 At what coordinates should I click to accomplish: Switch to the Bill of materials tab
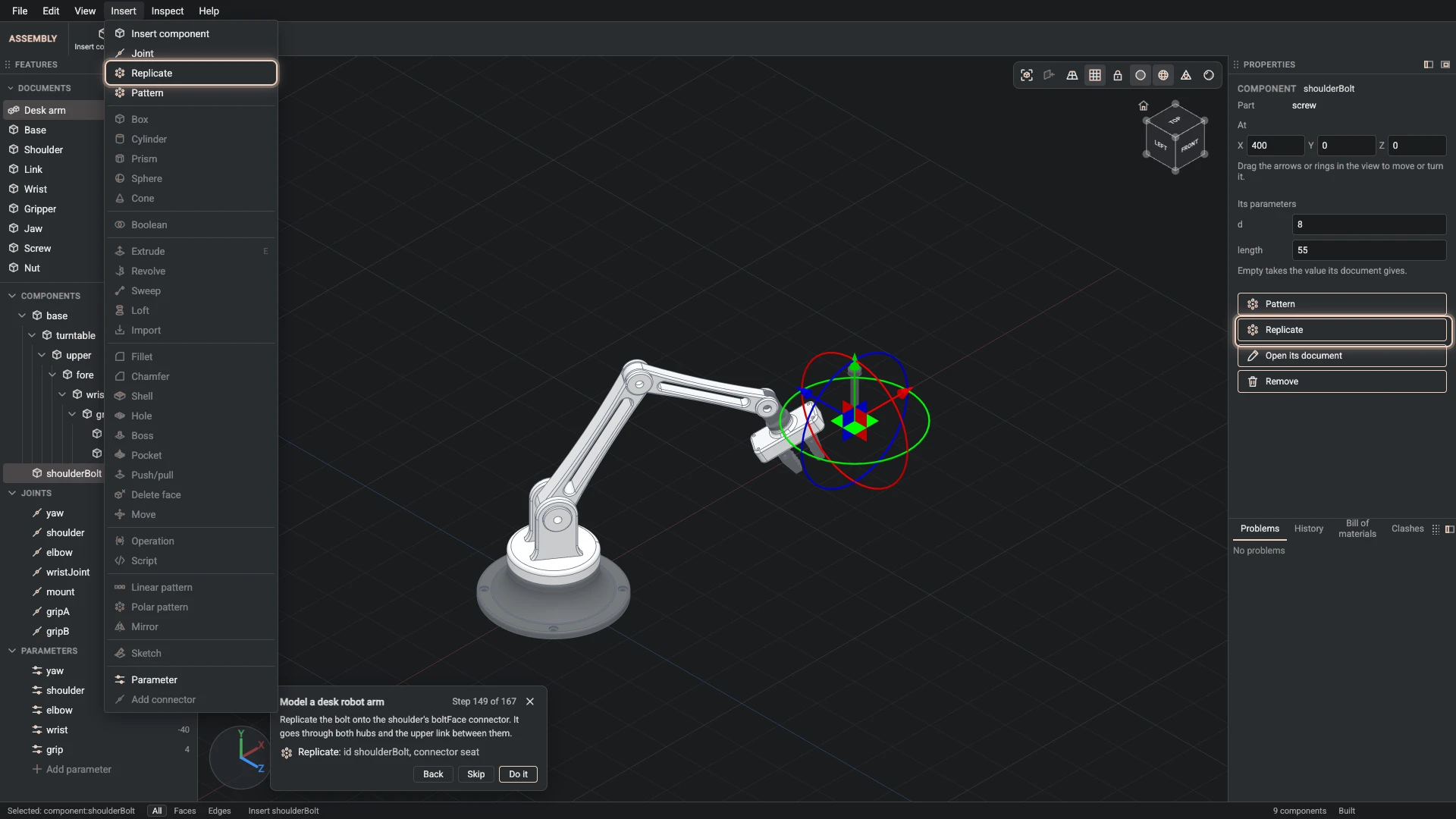[x=1357, y=529]
